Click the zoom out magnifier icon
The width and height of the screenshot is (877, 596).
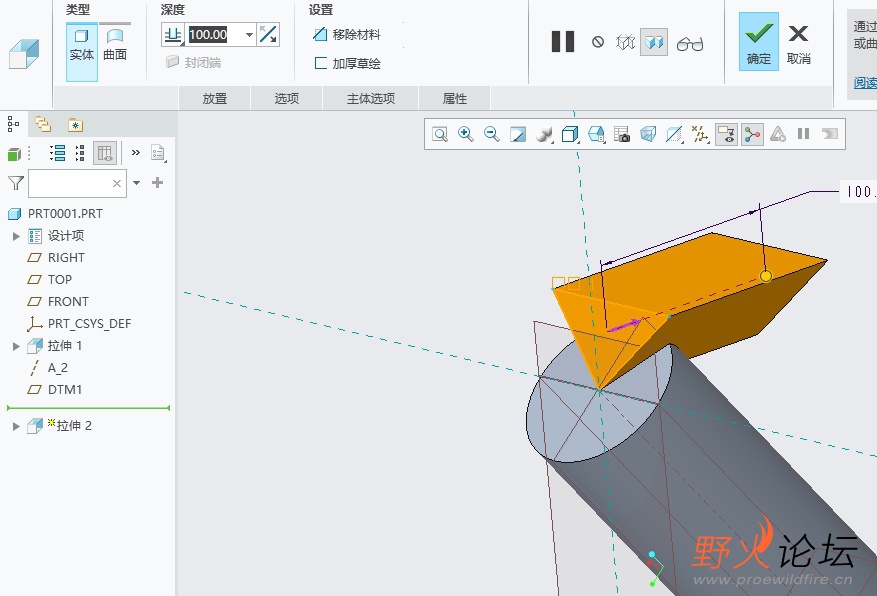coord(491,134)
